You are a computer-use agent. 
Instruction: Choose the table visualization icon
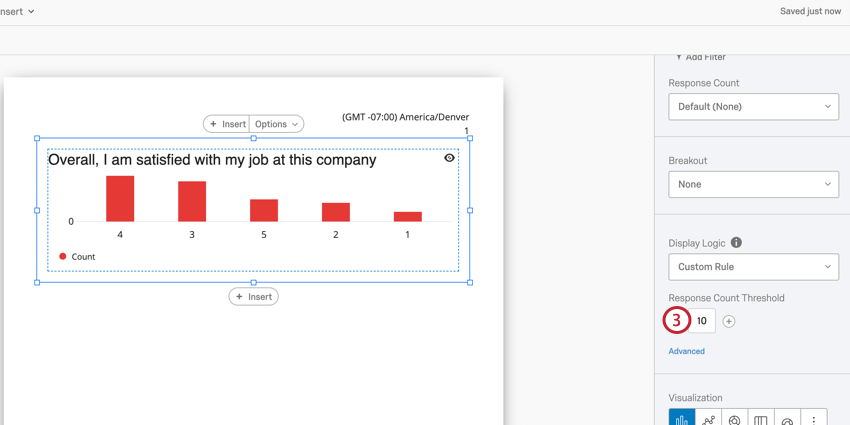[761, 418]
